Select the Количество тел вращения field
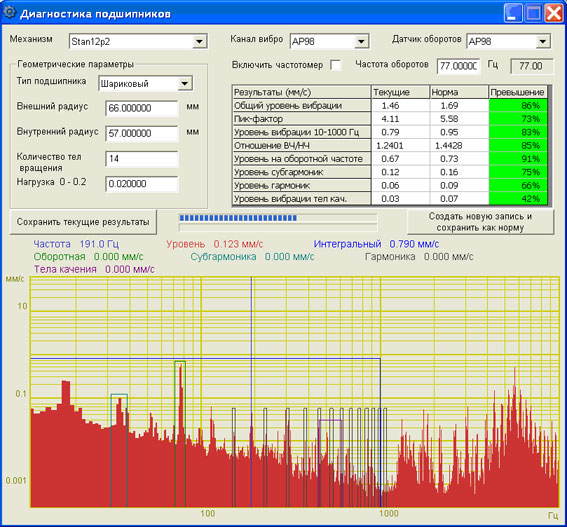Screen dimensions: 567x527 point(142,159)
